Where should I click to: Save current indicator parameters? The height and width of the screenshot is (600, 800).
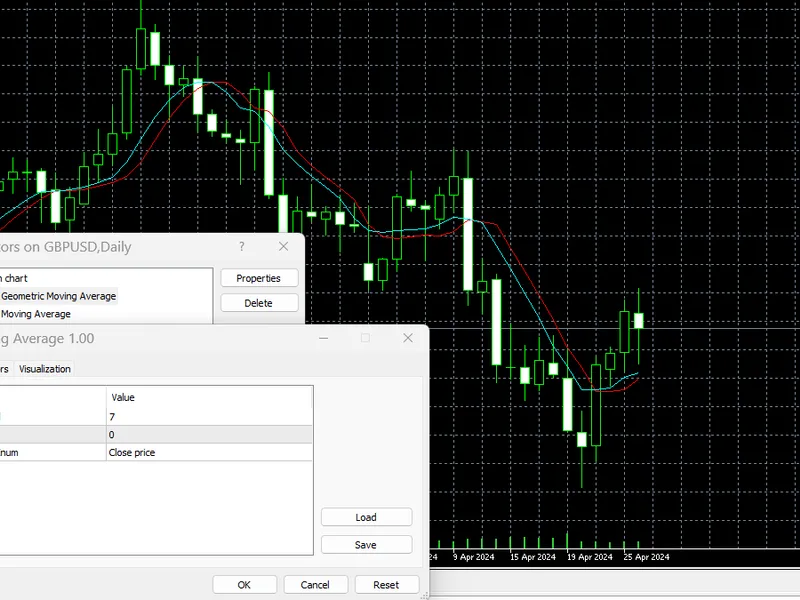click(366, 545)
